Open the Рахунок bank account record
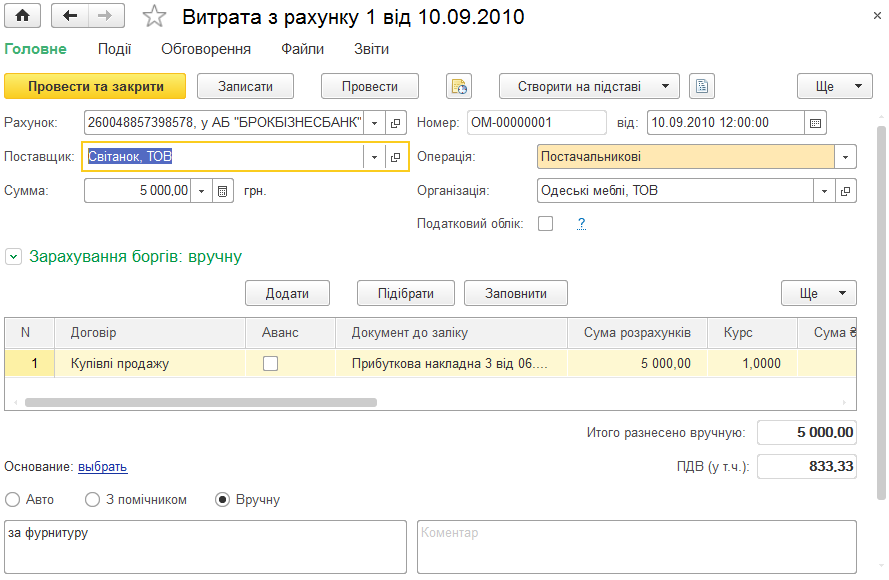Image resolution: width=889 pixels, height=580 pixels. (396, 122)
